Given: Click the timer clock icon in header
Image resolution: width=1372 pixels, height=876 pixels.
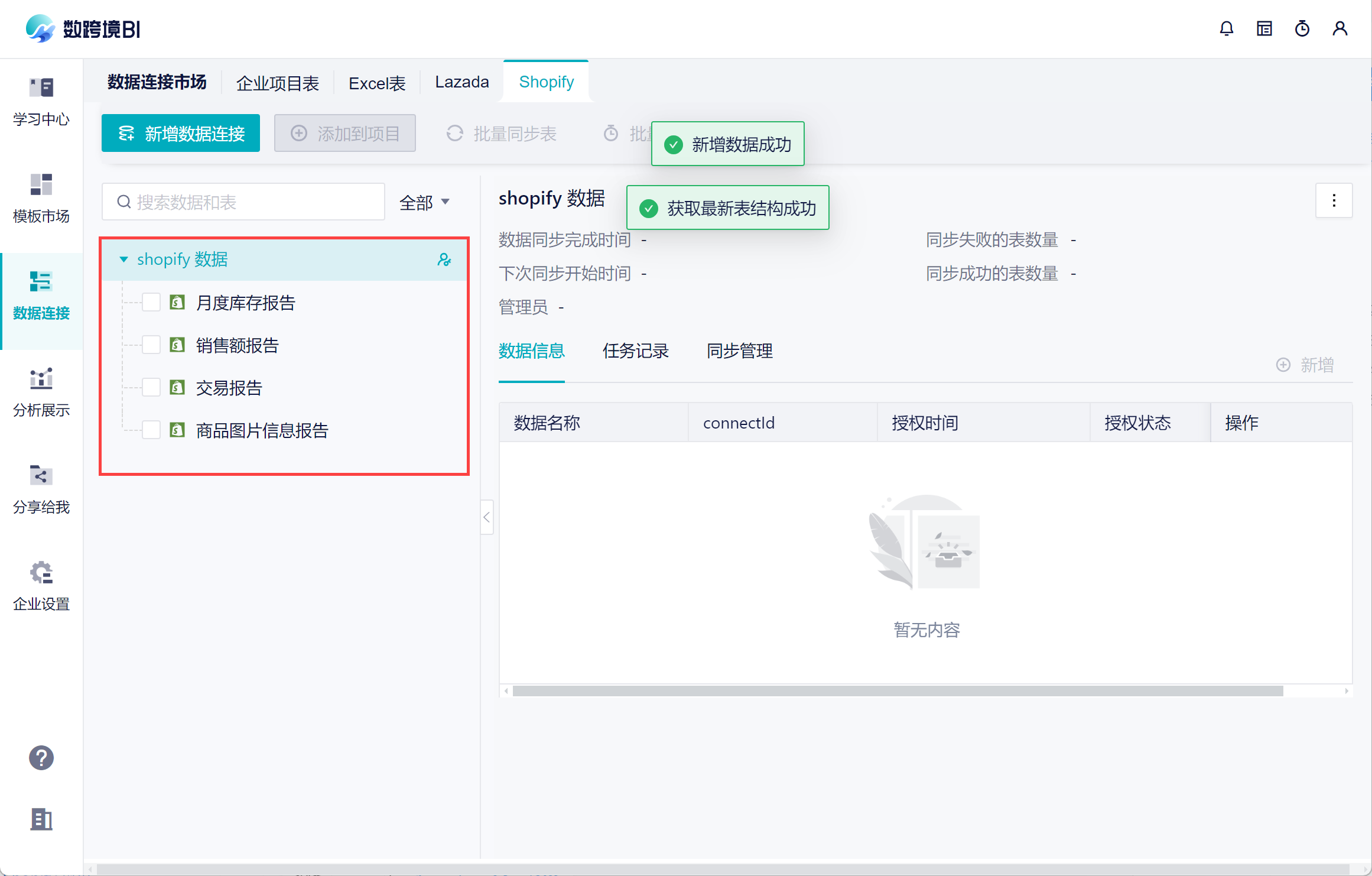Looking at the screenshot, I should (1302, 28).
